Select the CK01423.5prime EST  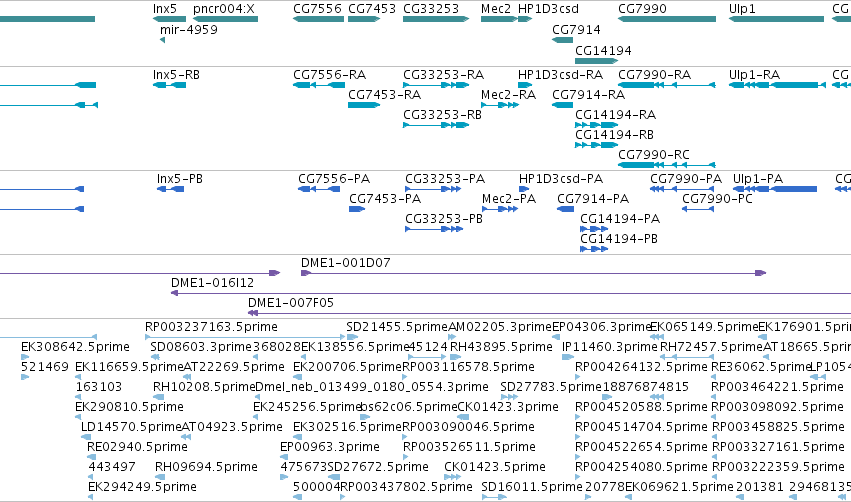coord(452,478)
